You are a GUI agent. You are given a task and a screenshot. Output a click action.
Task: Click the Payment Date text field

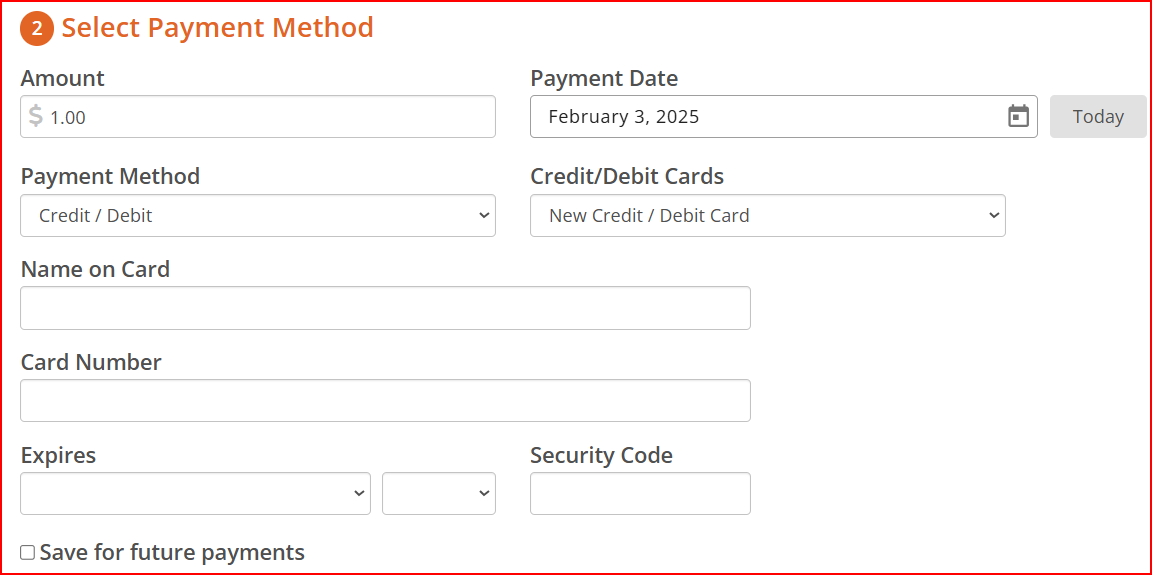click(x=784, y=116)
